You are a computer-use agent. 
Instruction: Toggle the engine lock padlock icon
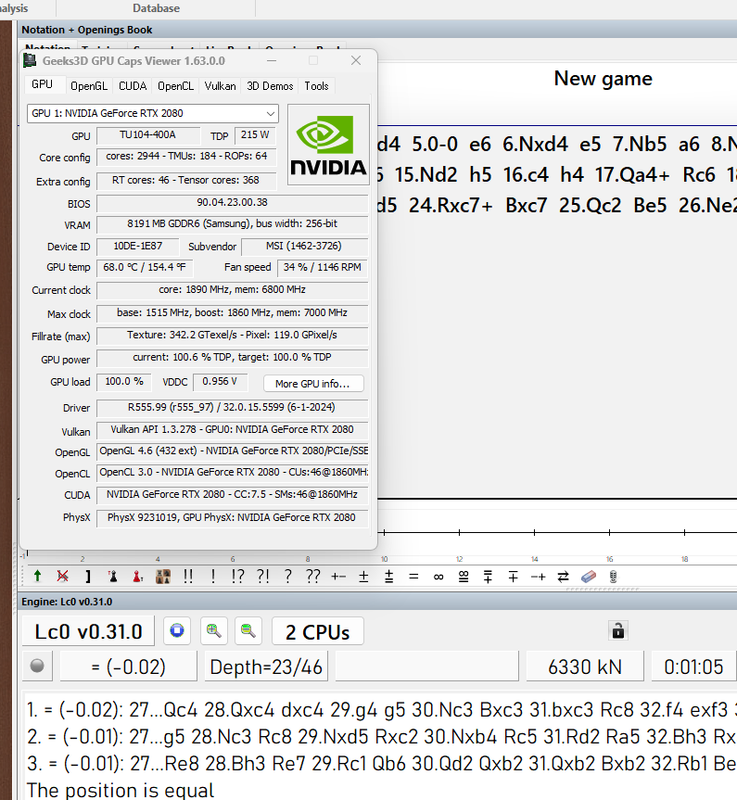pos(618,631)
